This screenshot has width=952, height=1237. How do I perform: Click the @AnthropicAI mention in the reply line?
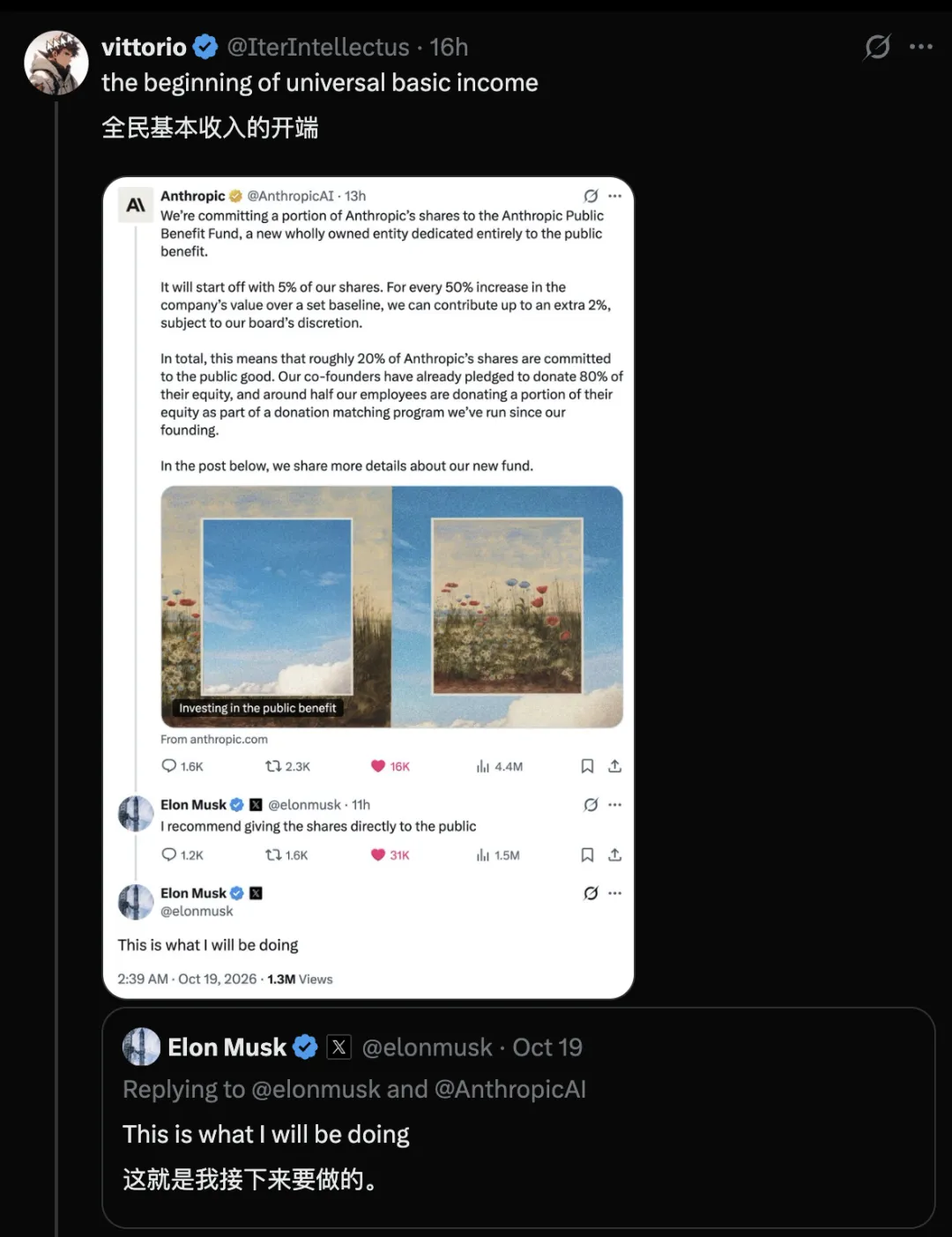[x=510, y=1089]
